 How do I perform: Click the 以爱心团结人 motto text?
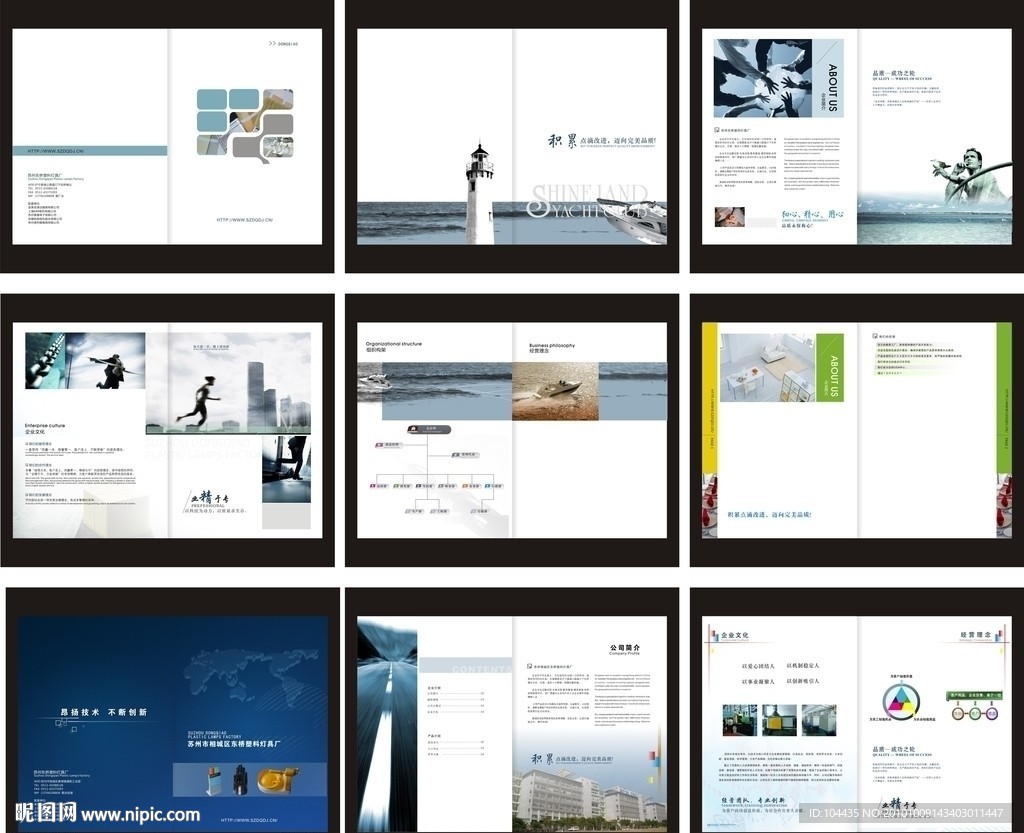(x=758, y=666)
